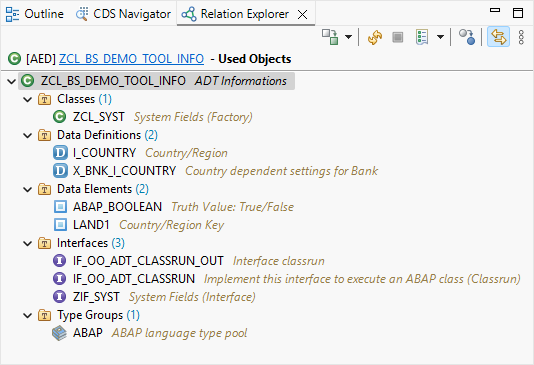Close the Relation Explorer tab

point(302,14)
